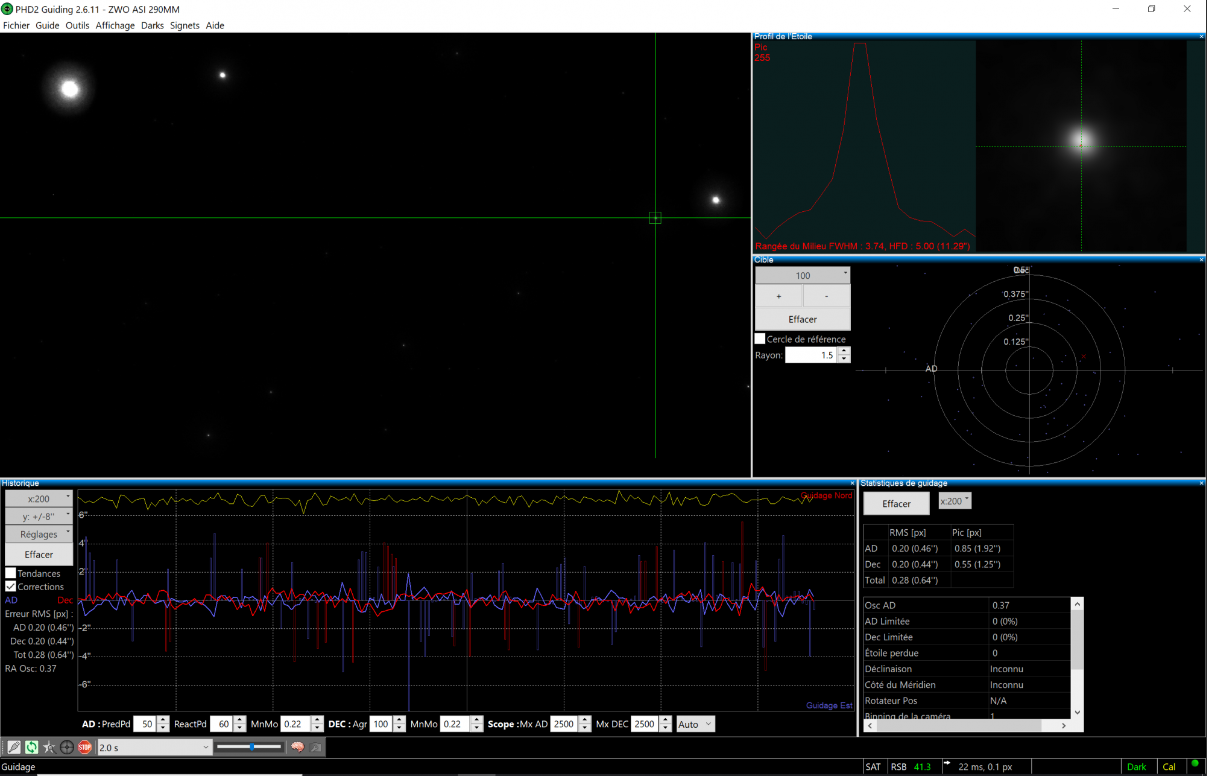Adjust the gamma slider in the toolbar

click(250, 747)
